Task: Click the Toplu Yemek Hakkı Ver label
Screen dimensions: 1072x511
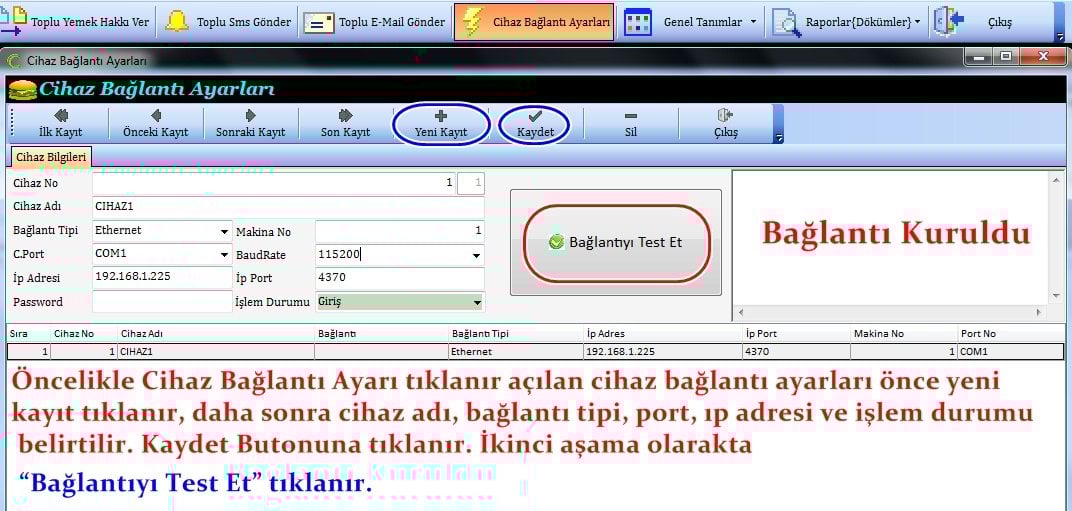Action: 90,22
